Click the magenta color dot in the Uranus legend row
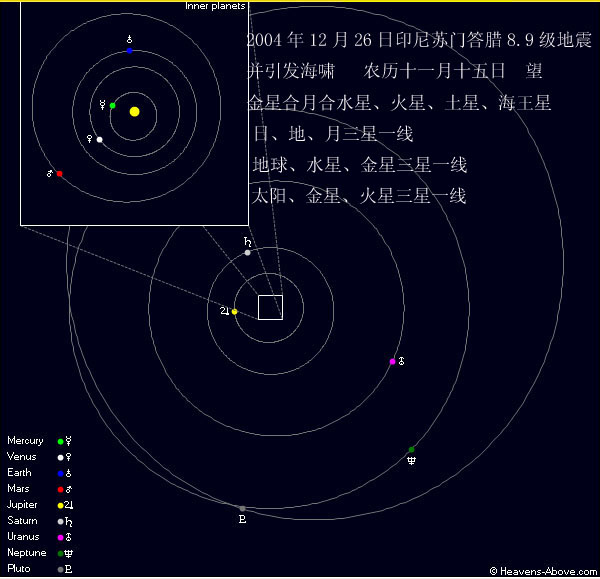 [x=60, y=537]
